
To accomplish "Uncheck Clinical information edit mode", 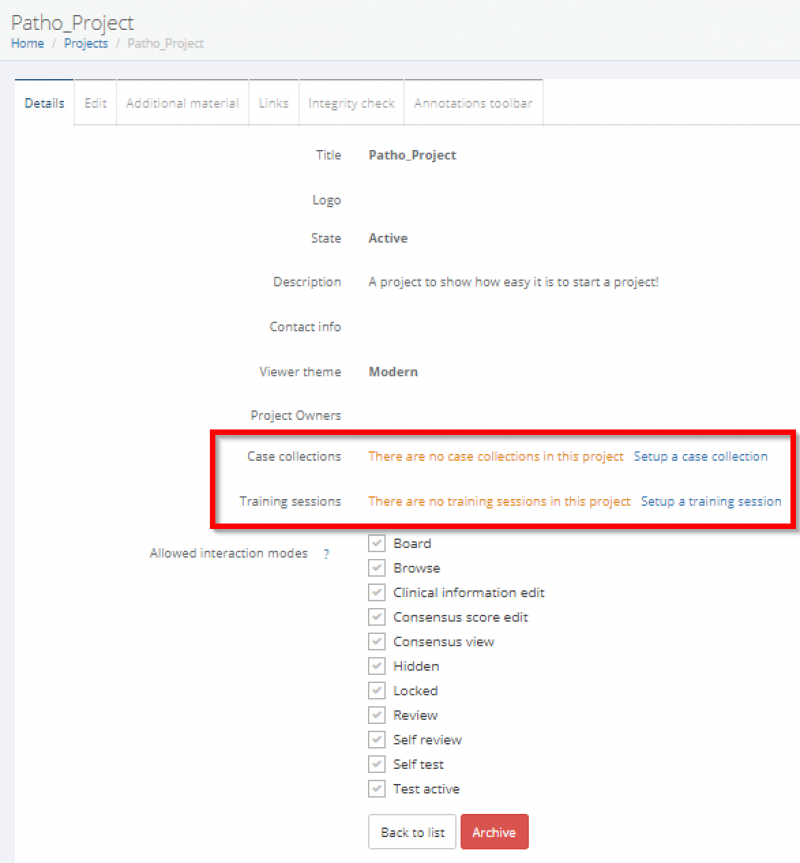I will 377,593.
